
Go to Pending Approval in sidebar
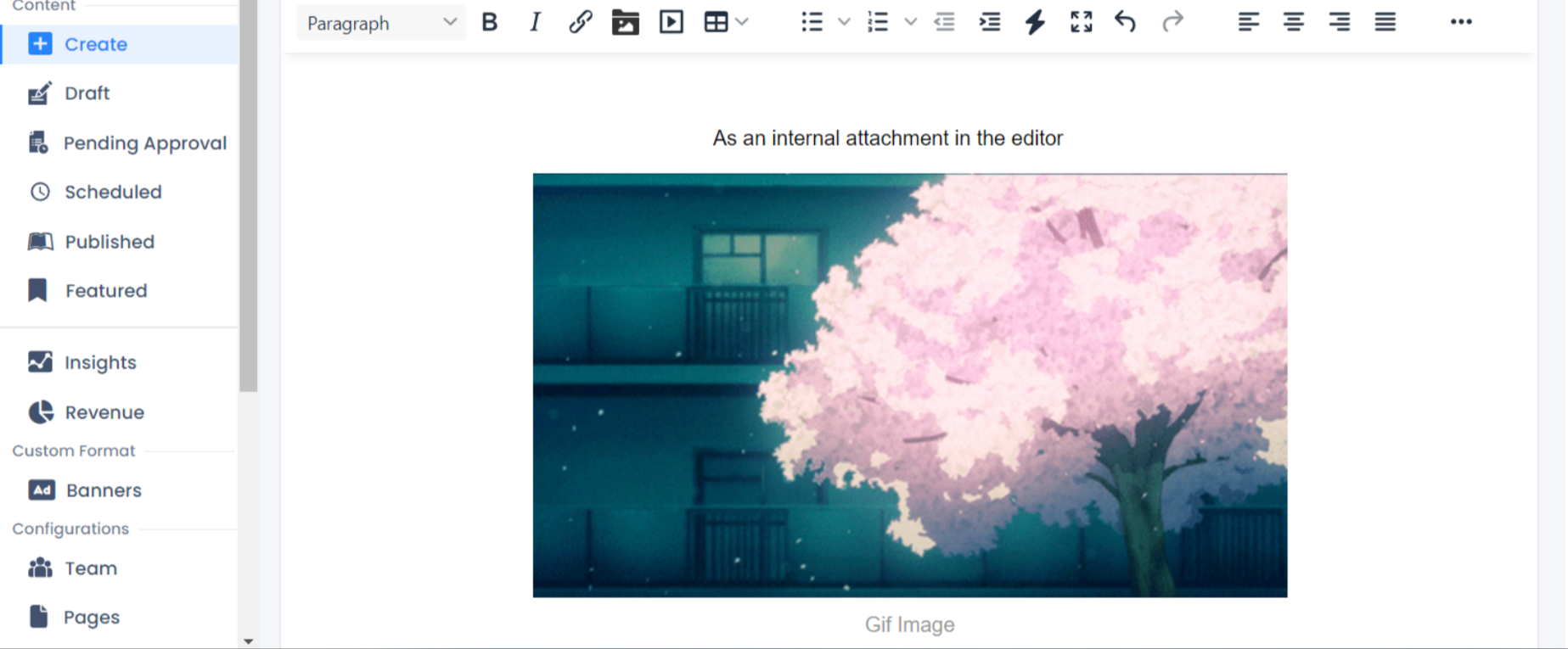point(144,143)
